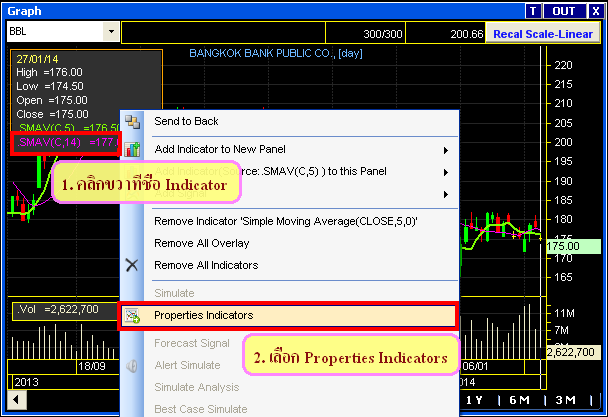The height and width of the screenshot is (417, 608).
Task: Click Add Indicator to New Panel text
Action: tap(220, 149)
